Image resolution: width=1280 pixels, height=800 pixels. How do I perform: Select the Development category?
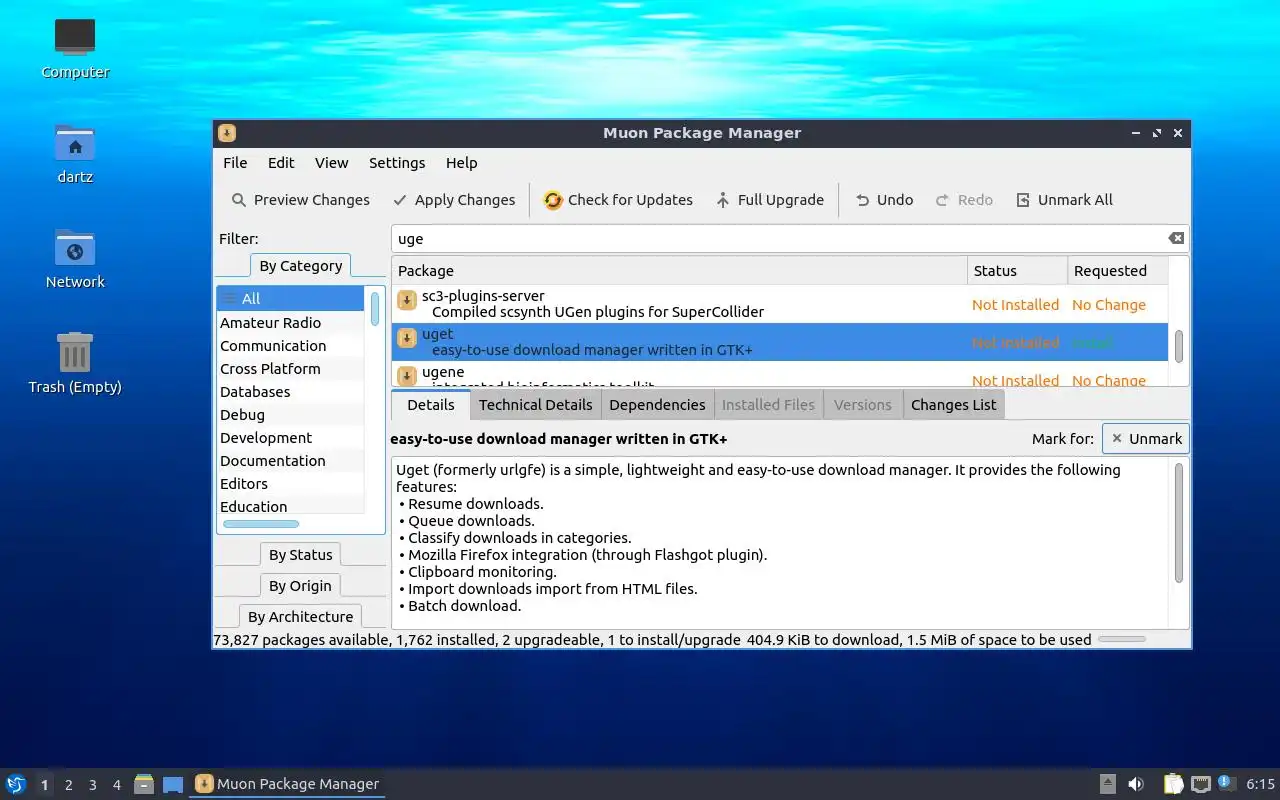coord(290,438)
